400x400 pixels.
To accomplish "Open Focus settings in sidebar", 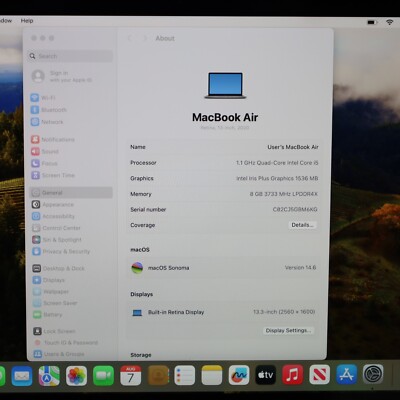I will [44, 163].
